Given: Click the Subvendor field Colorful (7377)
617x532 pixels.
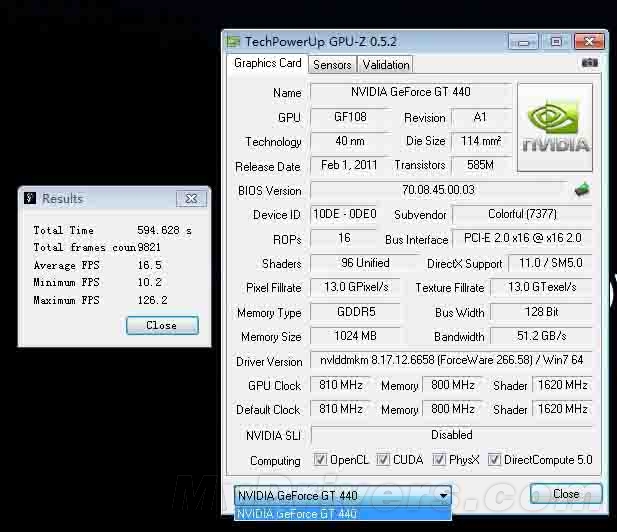Looking at the screenshot, I should pyautogui.click(x=522, y=214).
